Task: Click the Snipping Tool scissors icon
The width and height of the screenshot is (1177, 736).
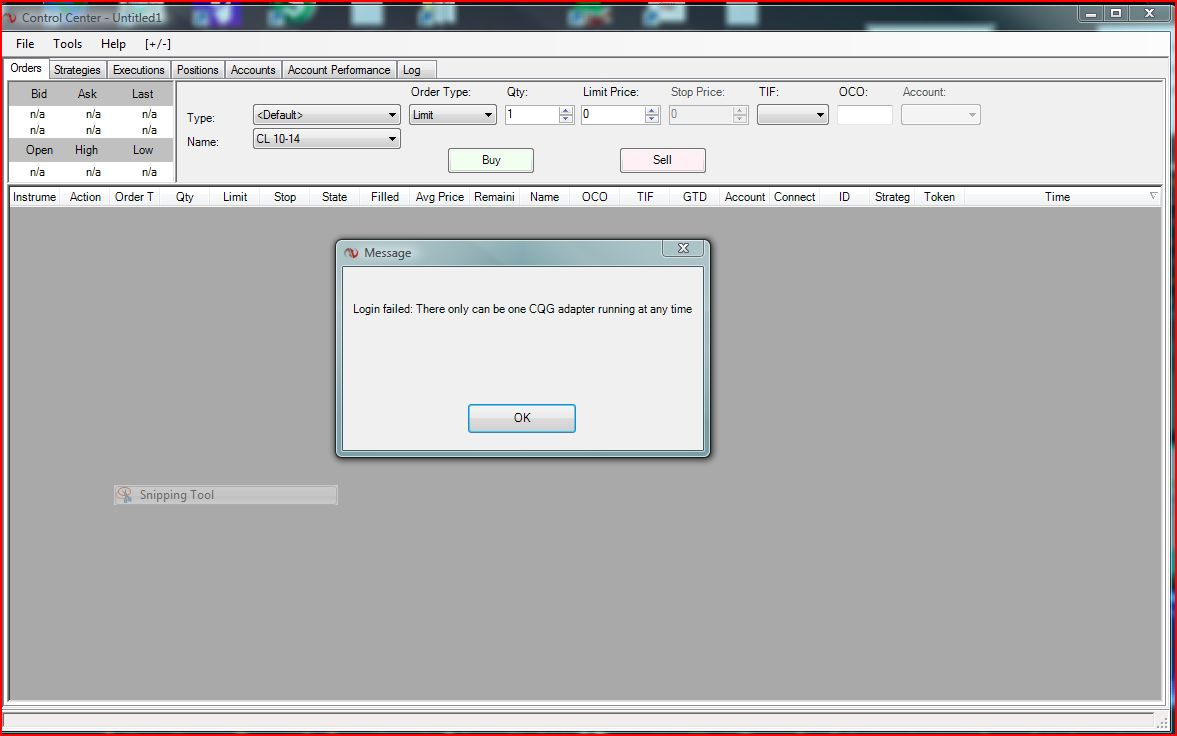Action: click(125, 494)
